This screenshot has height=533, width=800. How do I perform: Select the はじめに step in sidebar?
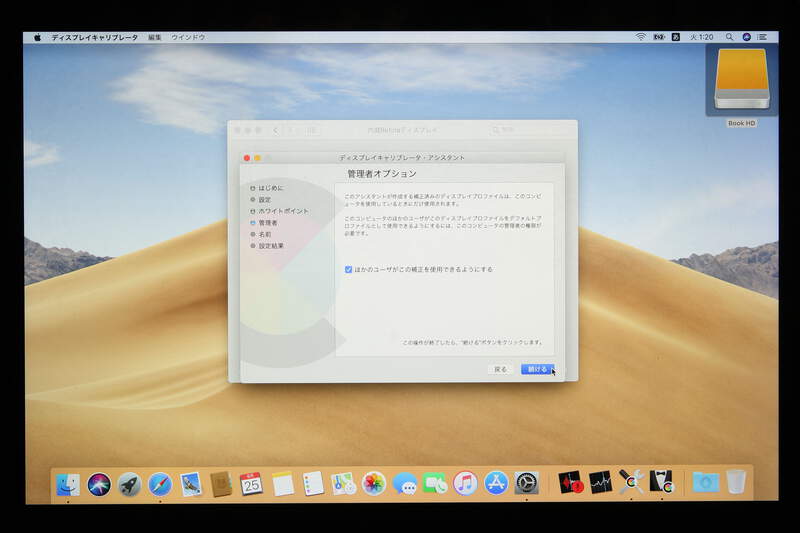coord(266,188)
